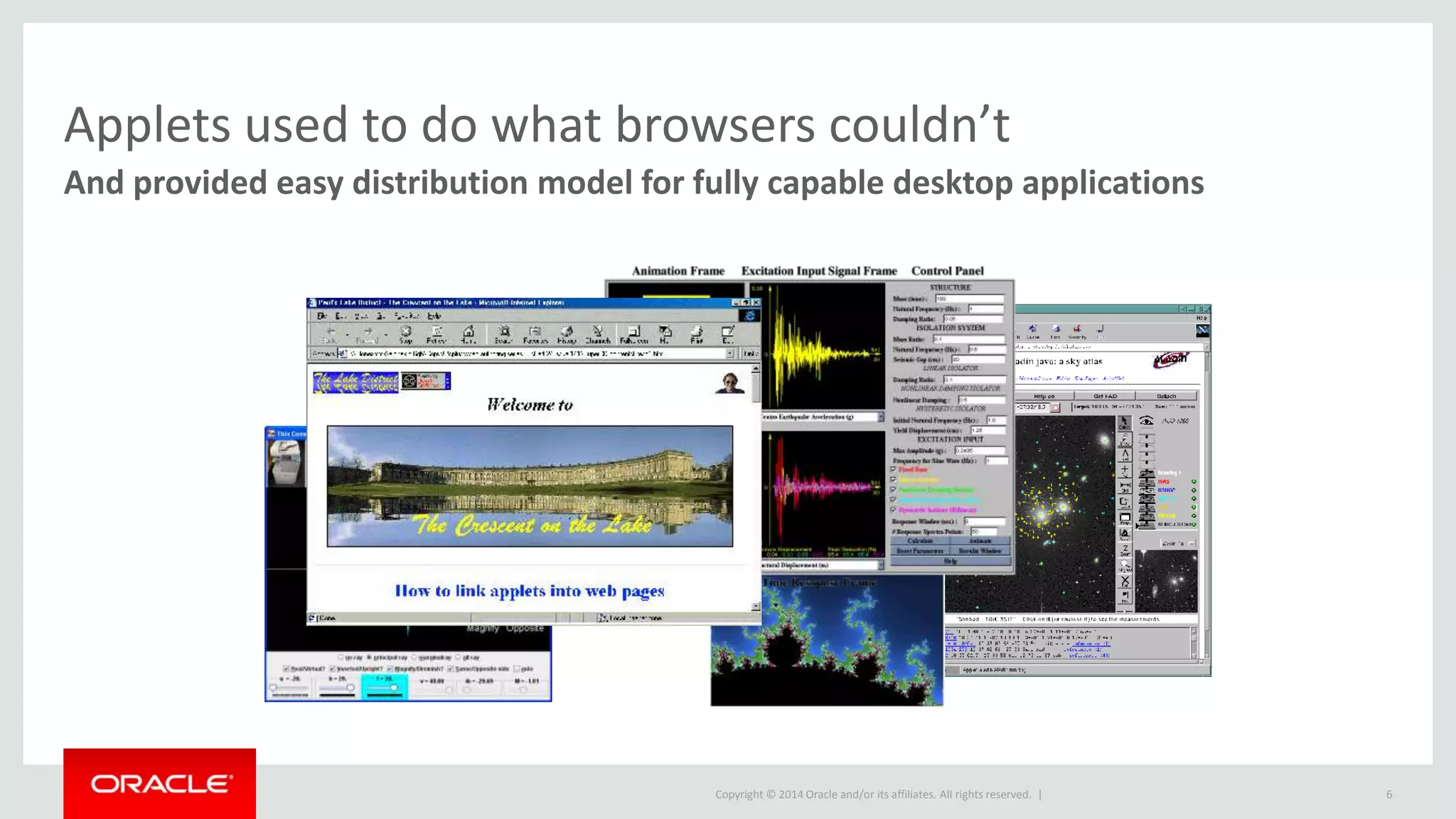Viewport: 1456px width, 819px height.
Task: Open the File menu in Internet Explorer
Action: tap(322, 316)
